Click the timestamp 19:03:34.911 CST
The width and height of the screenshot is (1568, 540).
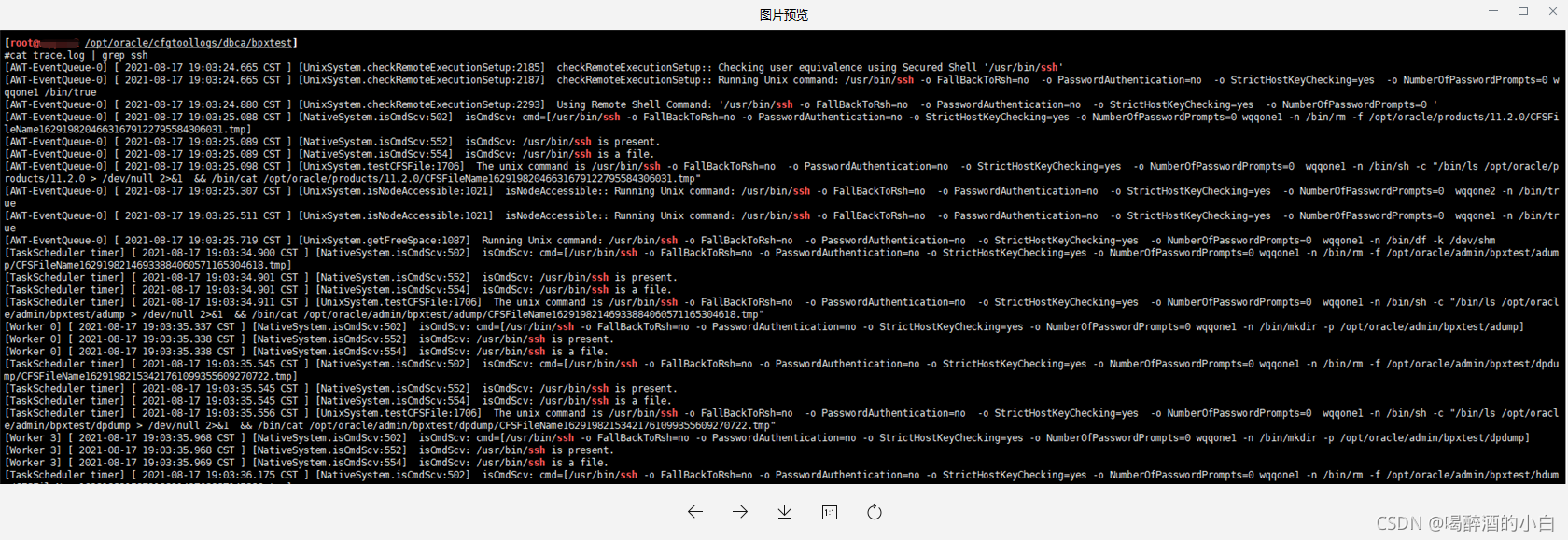249,302
